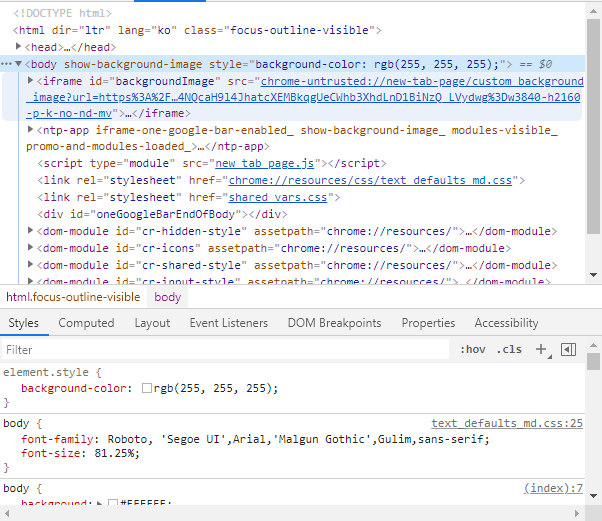Image resolution: width=602 pixels, height=521 pixels.
Task: Expand the cr-shared-style dom-module
Action: [x=30, y=264]
